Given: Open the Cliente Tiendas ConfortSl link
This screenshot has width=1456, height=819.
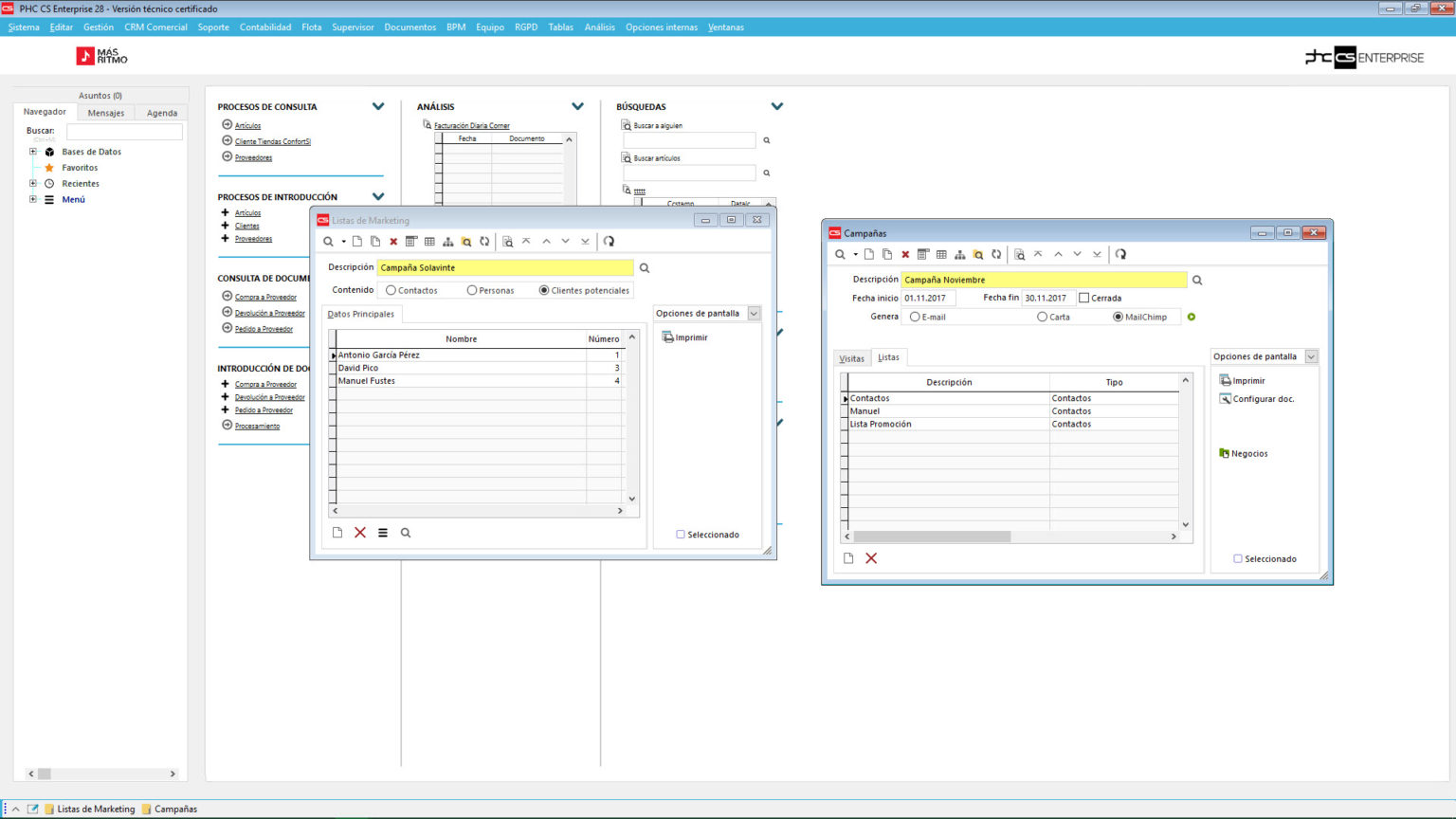Looking at the screenshot, I should (x=273, y=142).
